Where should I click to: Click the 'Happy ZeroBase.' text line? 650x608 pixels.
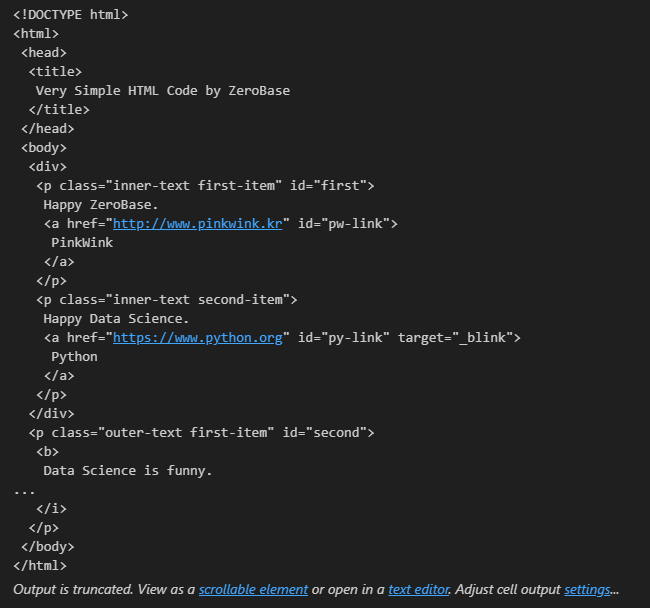click(x=101, y=205)
